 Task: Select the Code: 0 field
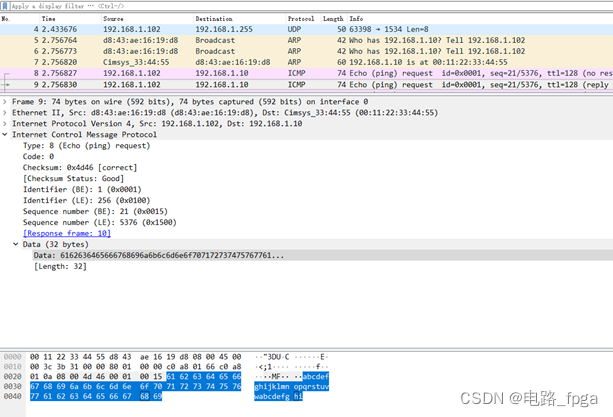point(38,157)
